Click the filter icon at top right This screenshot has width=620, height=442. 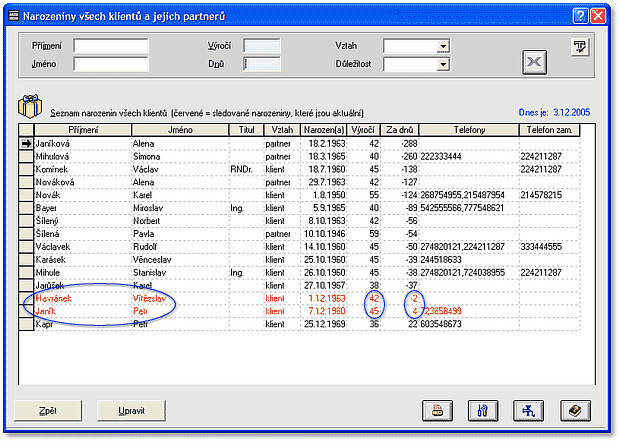point(580,46)
